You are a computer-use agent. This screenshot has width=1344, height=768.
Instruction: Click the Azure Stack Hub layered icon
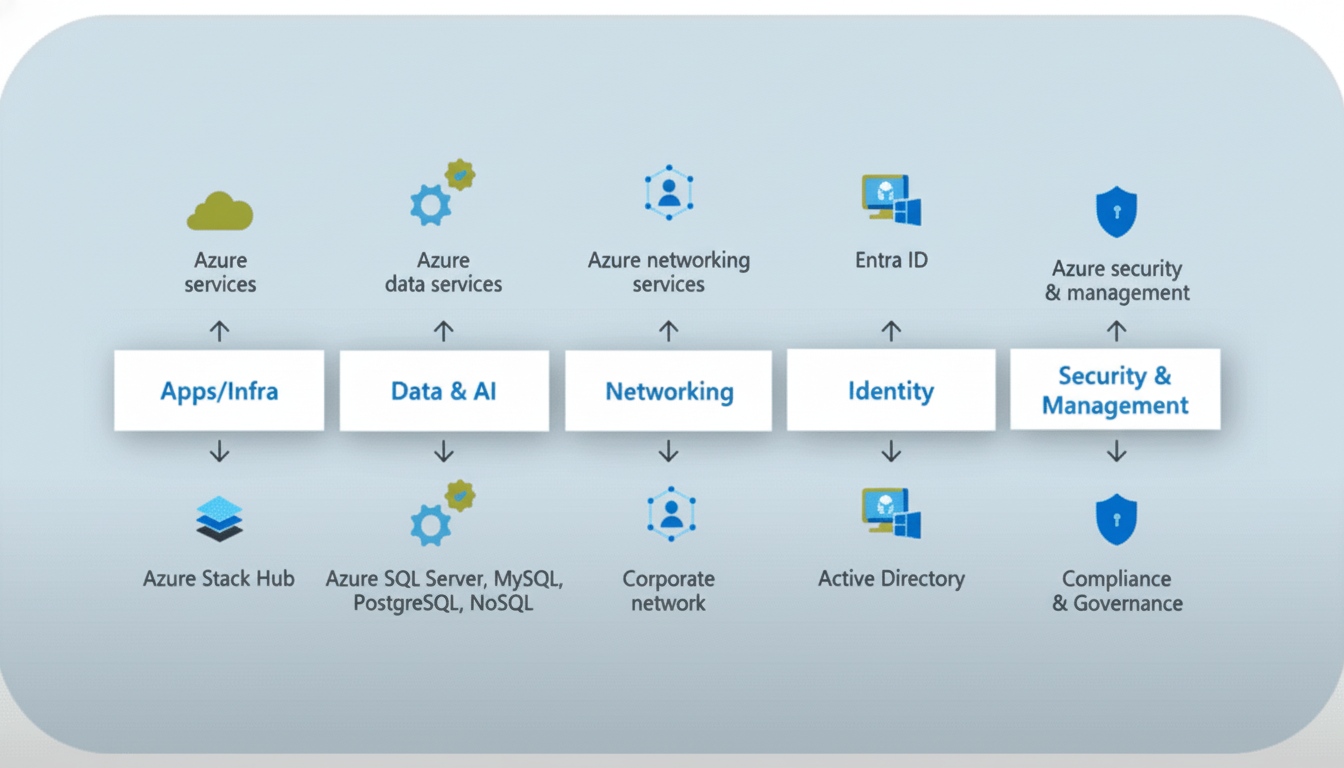[x=219, y=518]
